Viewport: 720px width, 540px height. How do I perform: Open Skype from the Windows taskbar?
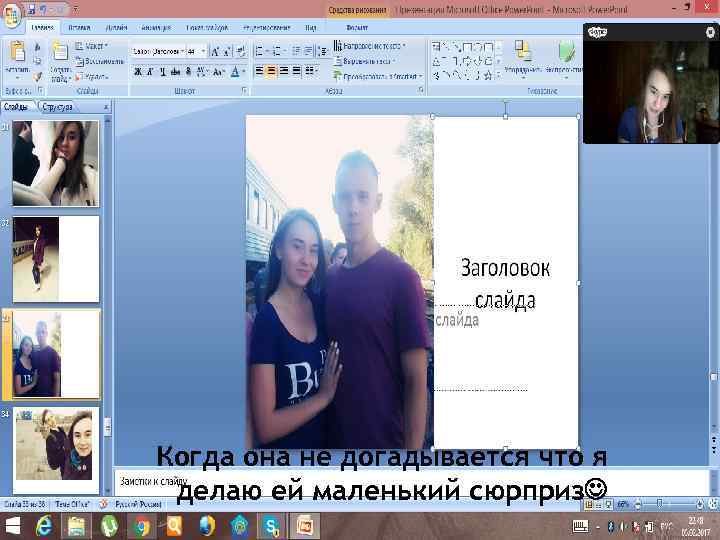271,526
